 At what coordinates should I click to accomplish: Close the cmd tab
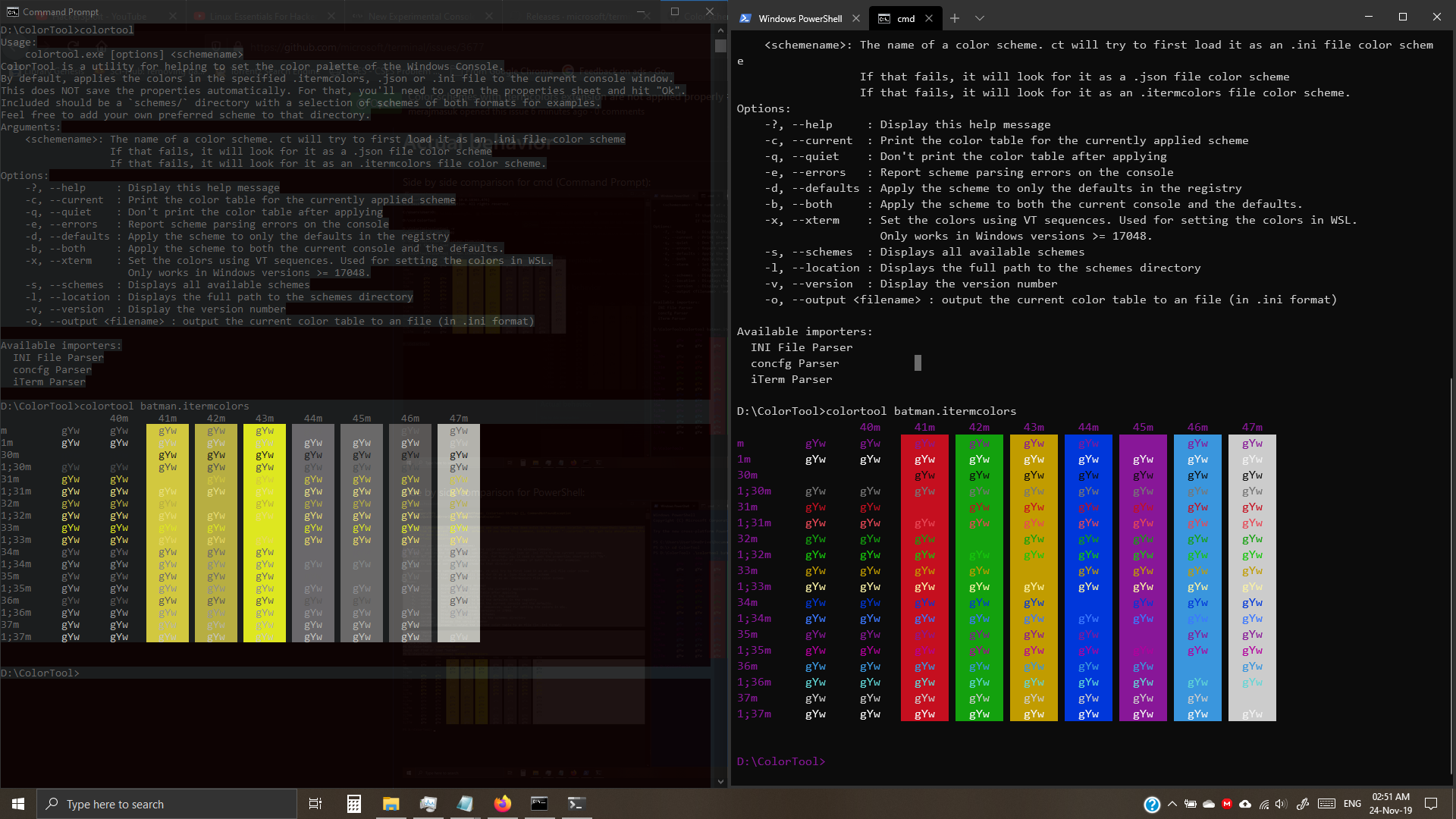[x=929, y=18]
